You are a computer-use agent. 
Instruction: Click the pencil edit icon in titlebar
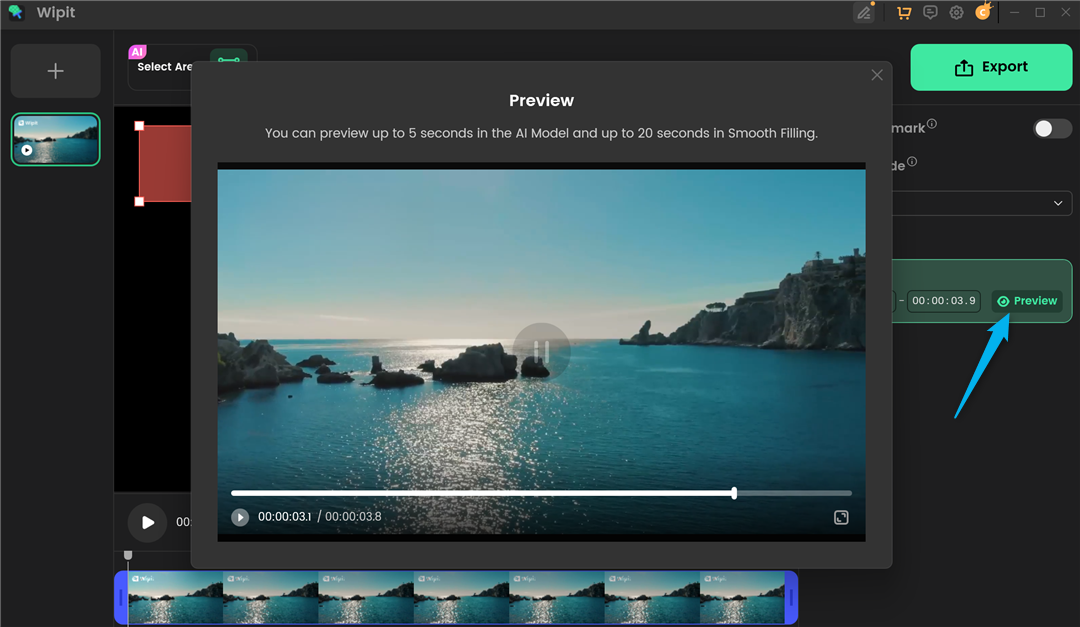click(x=864, y=12)
